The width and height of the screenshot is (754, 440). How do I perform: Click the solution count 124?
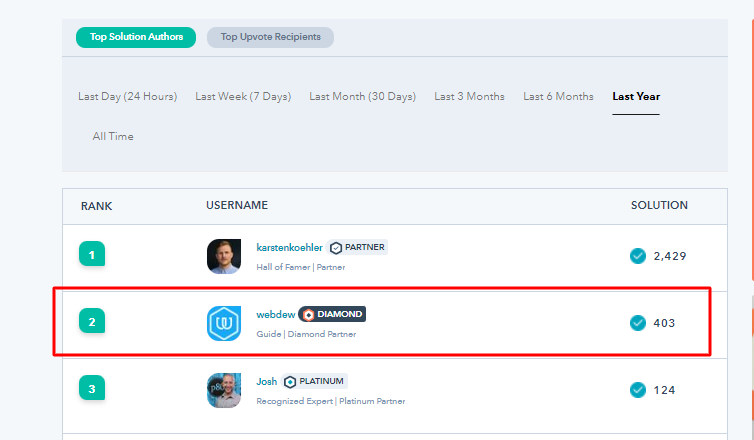coord(664,390)
